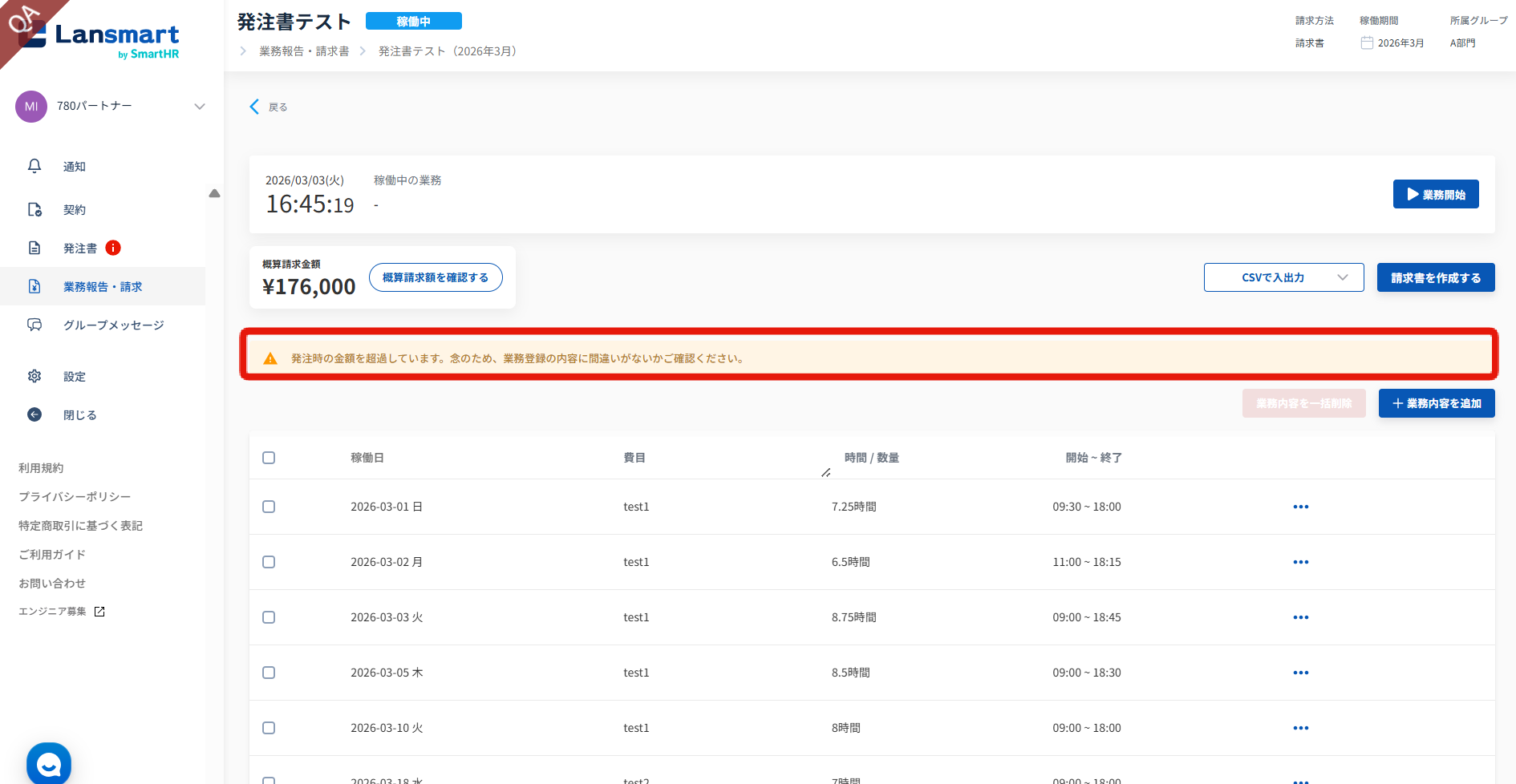Click the red alert badge on 発注書
Screen dimensions: 1516x784
click(x=113, y=248)
